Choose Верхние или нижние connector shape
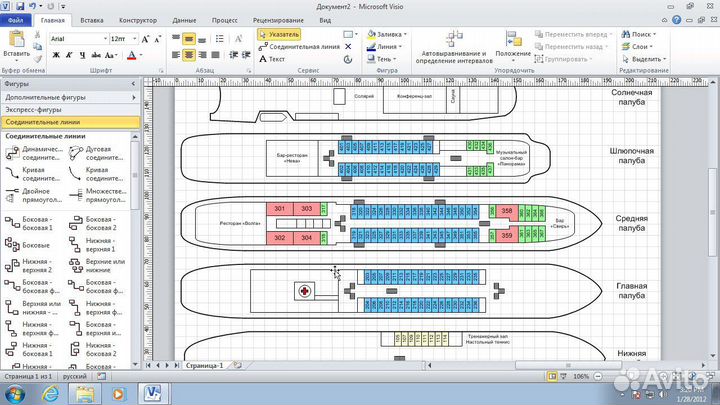This screenshot has height=405, width=720. point(96,265)
